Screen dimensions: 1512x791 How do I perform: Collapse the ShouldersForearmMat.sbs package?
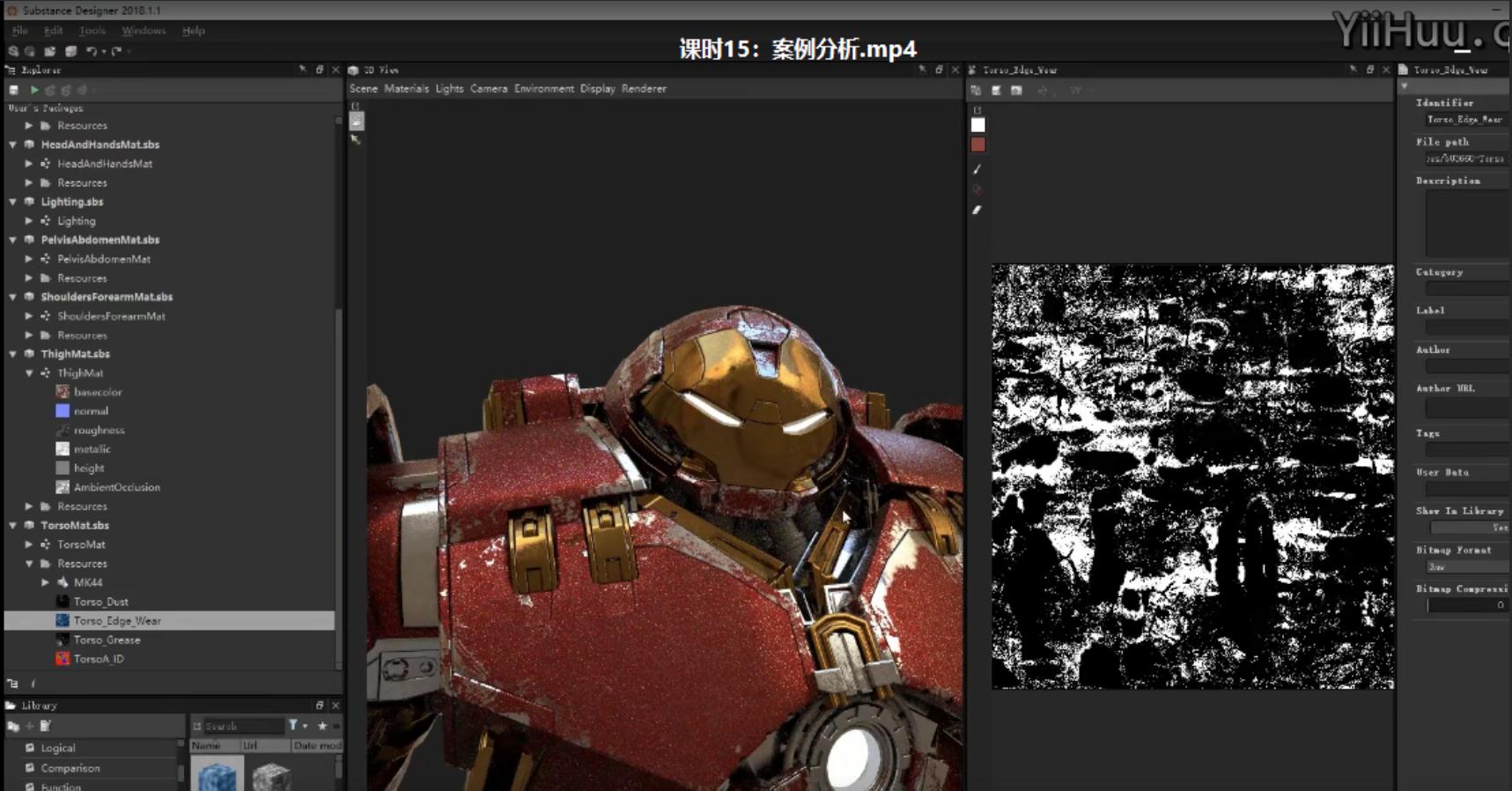pyautogui.click(x=13, y=297)
